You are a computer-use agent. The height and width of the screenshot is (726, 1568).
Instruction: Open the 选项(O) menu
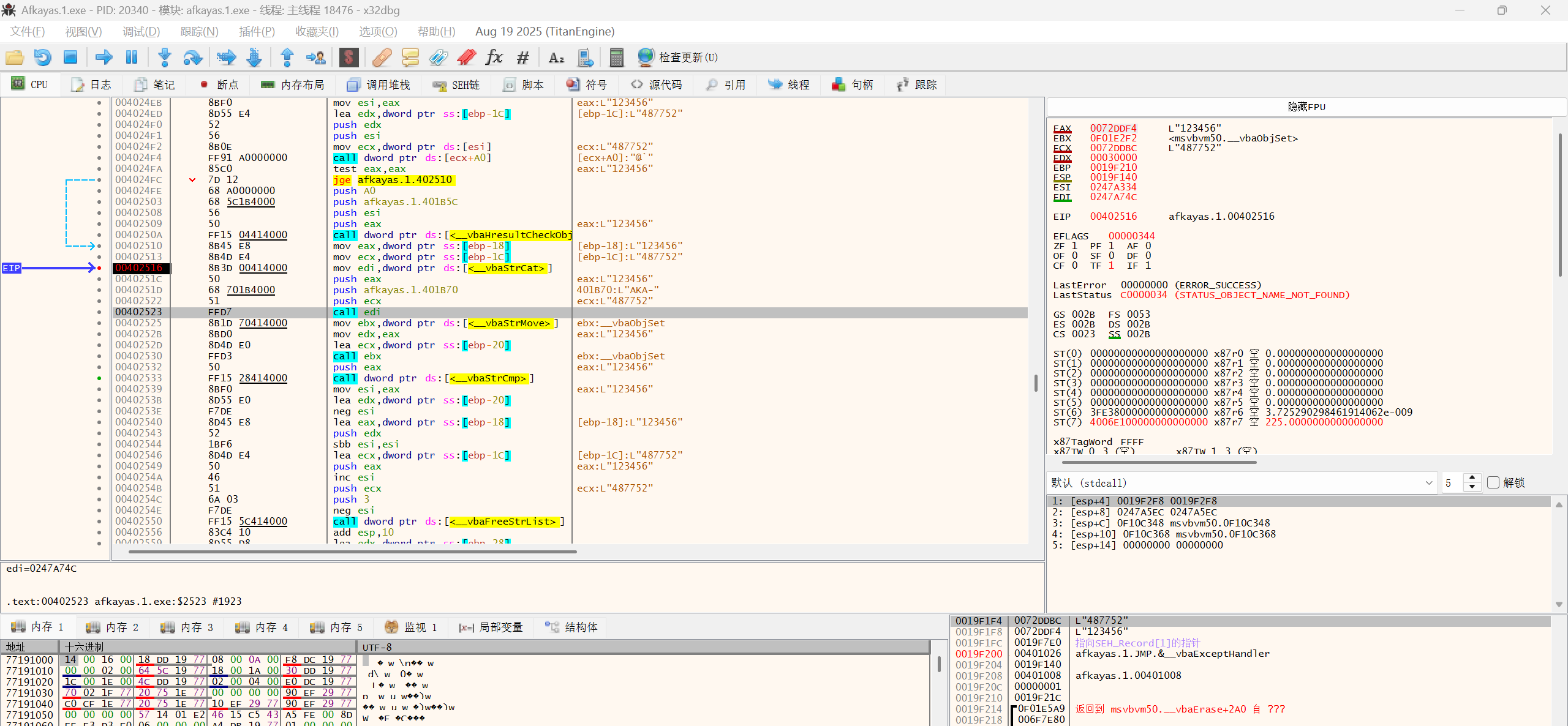pyautogui.click(x=378, y=31)
